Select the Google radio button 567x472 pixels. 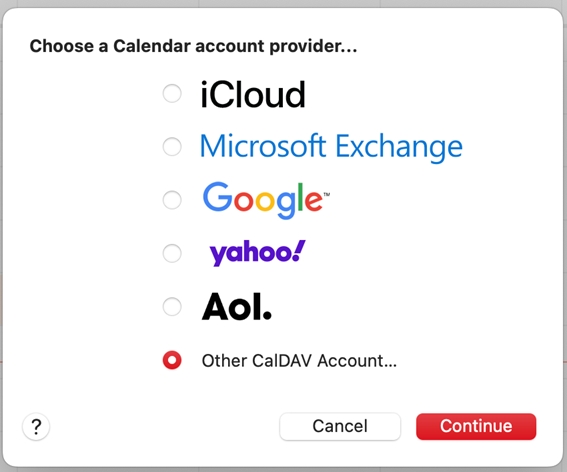coord(172,200)
